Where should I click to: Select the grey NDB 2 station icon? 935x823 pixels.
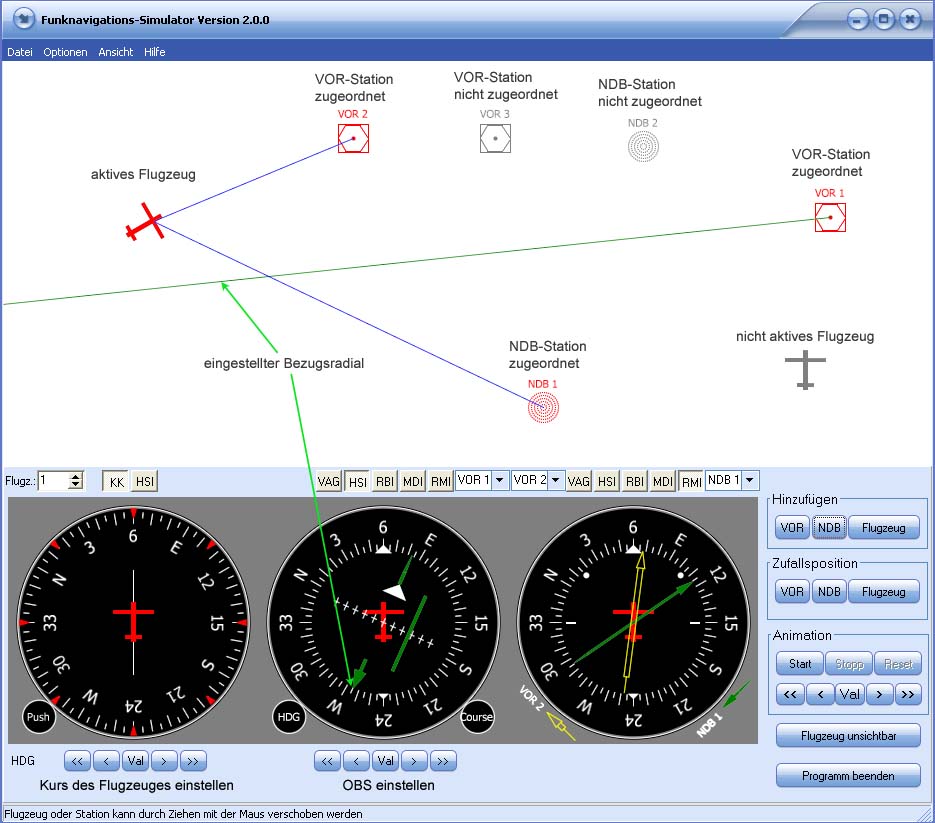pos(643,146)
